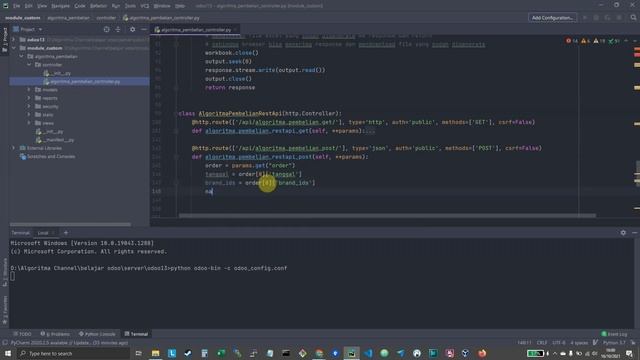
Task: Open the Refactor menu
Action: [x=98, y=6]
